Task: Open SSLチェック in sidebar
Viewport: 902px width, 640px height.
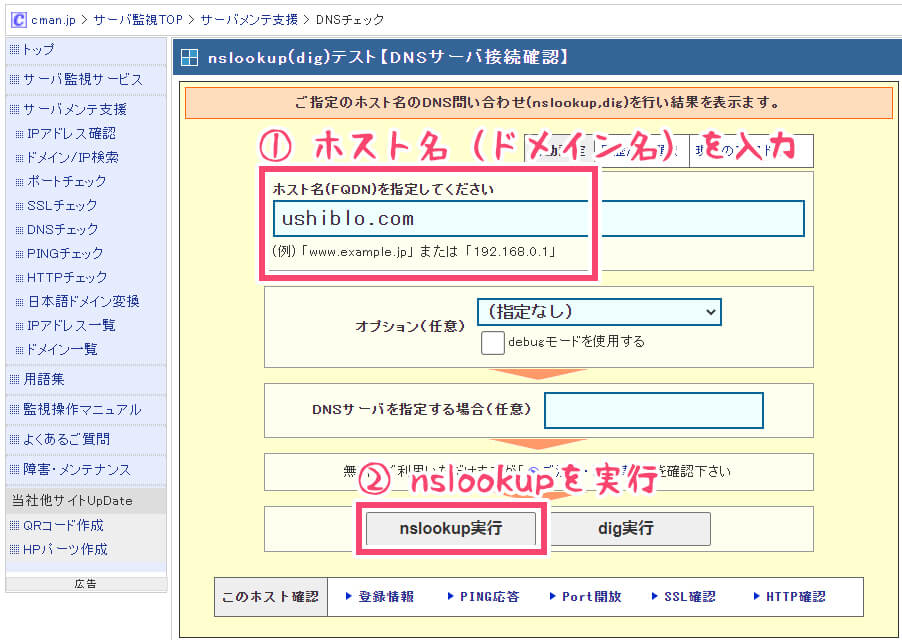Action: pyautogui.click(x=62, y=205)
